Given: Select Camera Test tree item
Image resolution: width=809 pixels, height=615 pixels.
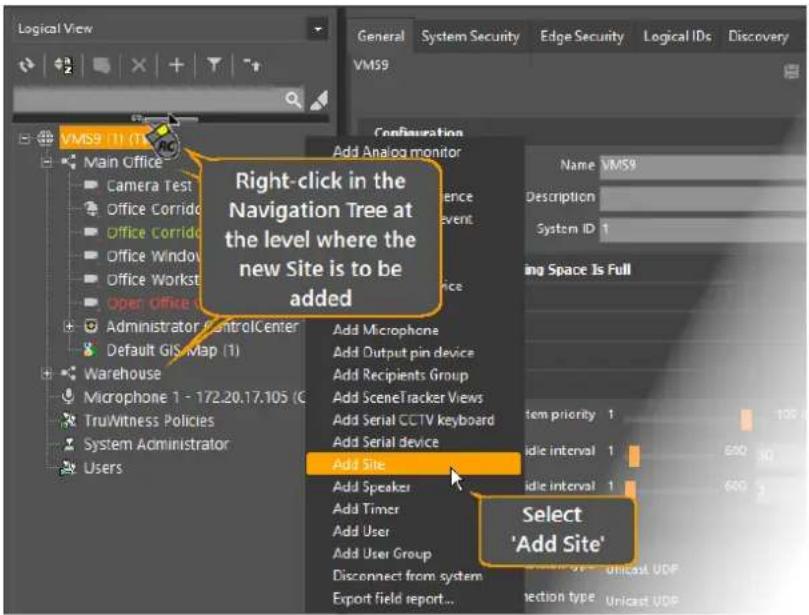Looking at the screenshot, I should pyautogui.click(x=149, y=185).
